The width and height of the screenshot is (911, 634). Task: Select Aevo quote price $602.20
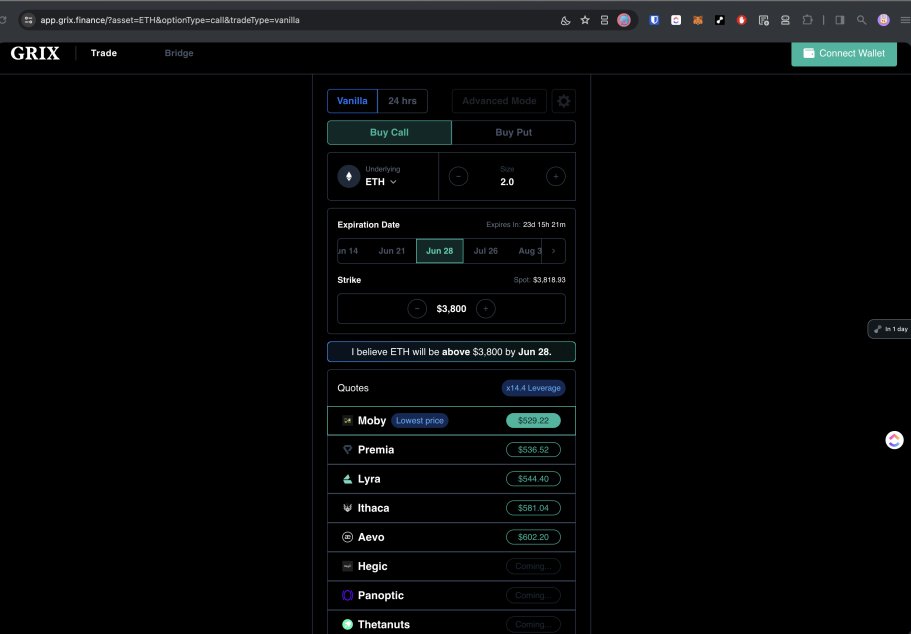click(x=533, y=537)
